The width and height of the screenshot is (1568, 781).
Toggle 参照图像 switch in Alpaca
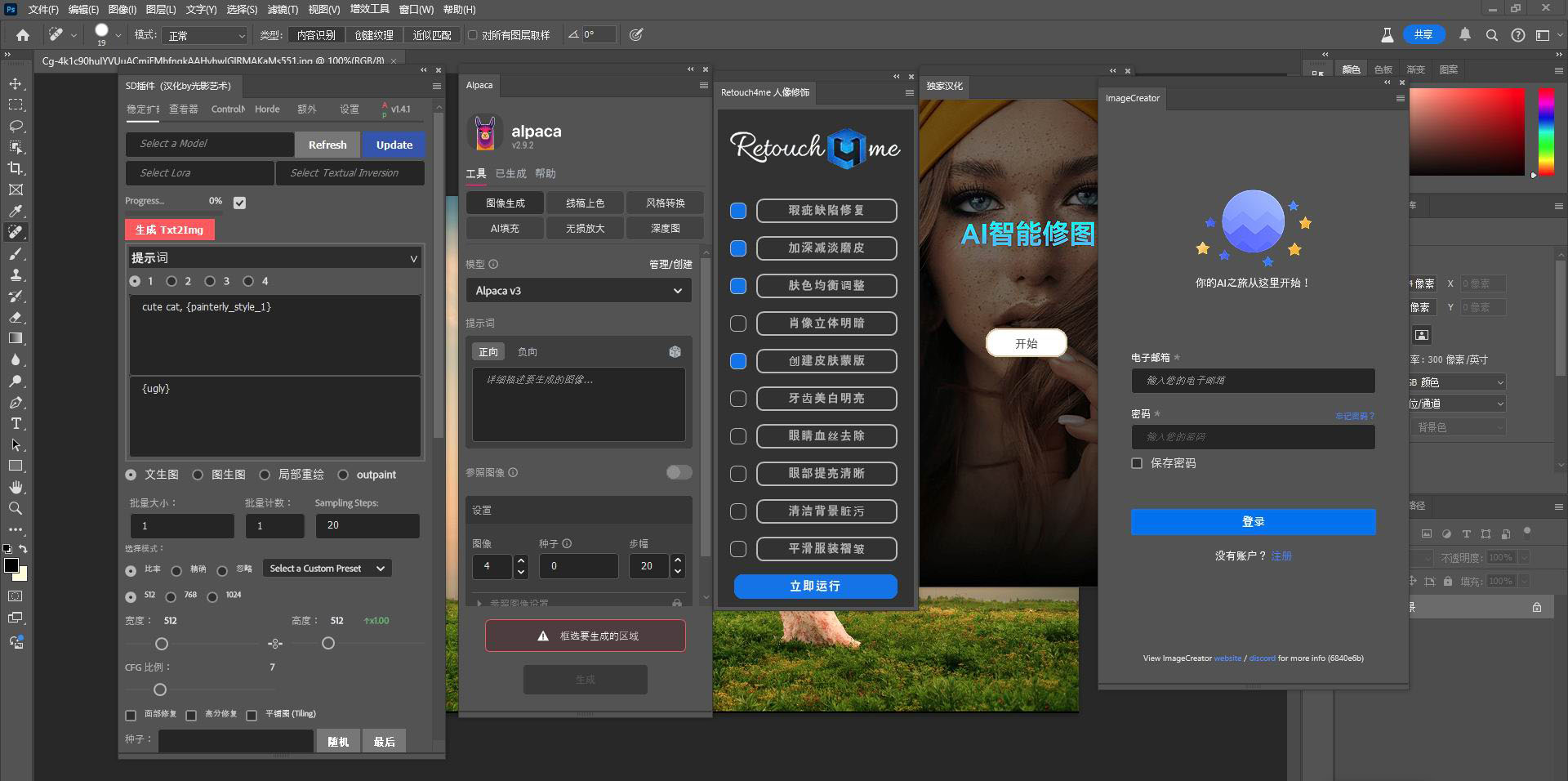(x=679, y=472)
